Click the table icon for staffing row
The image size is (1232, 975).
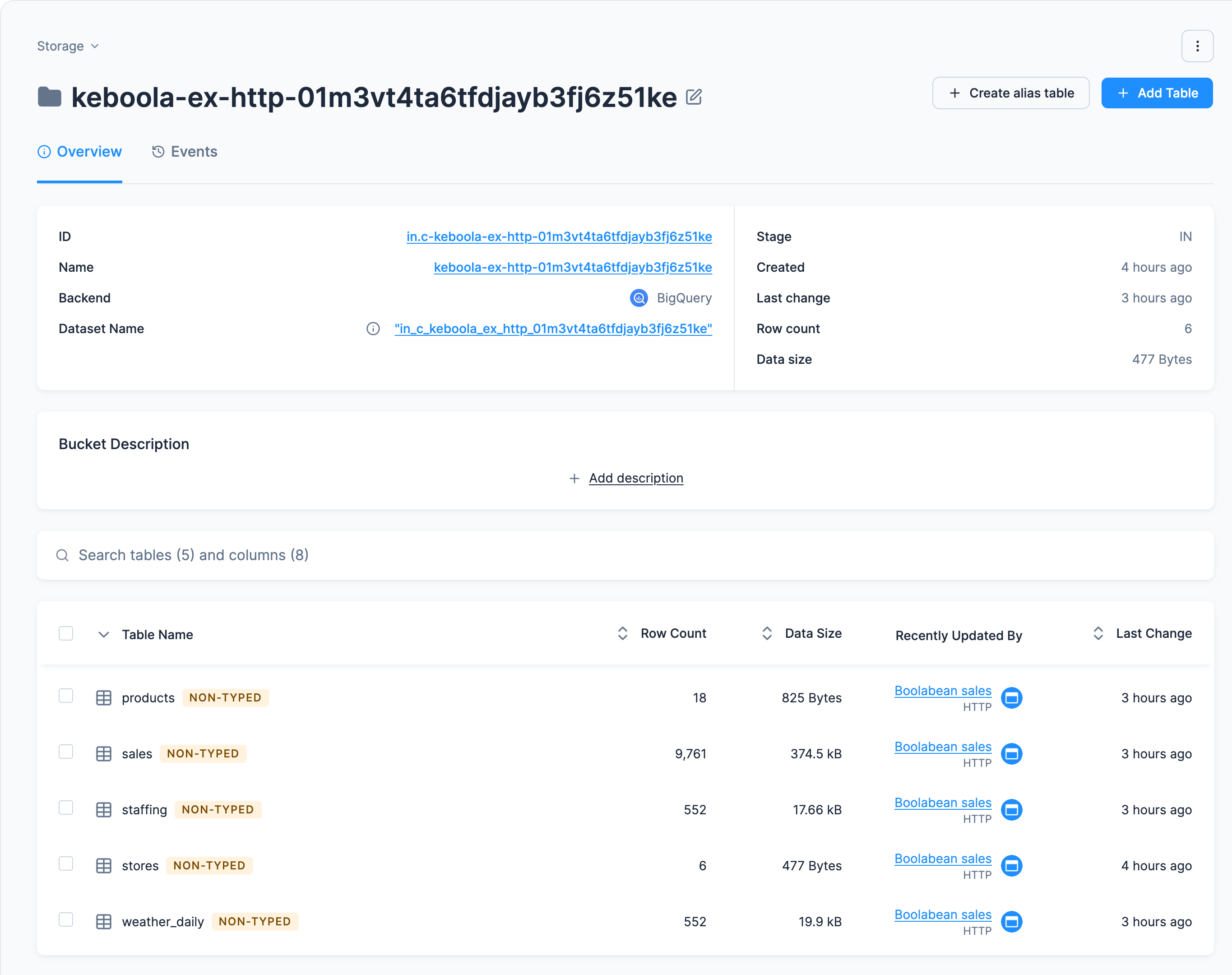103,809
